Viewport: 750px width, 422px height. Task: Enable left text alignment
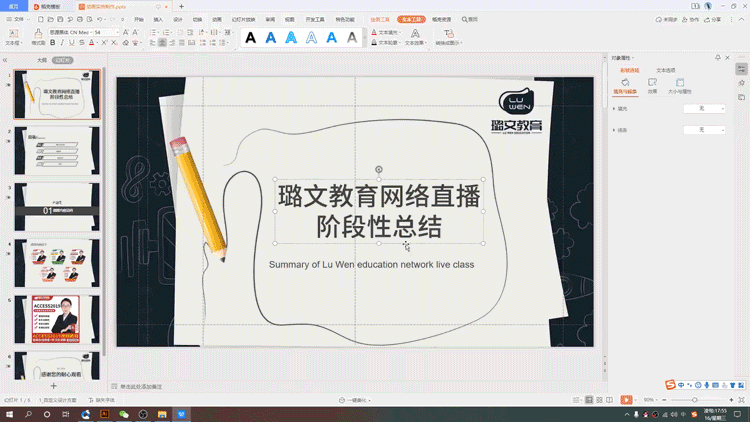[153, 43]
